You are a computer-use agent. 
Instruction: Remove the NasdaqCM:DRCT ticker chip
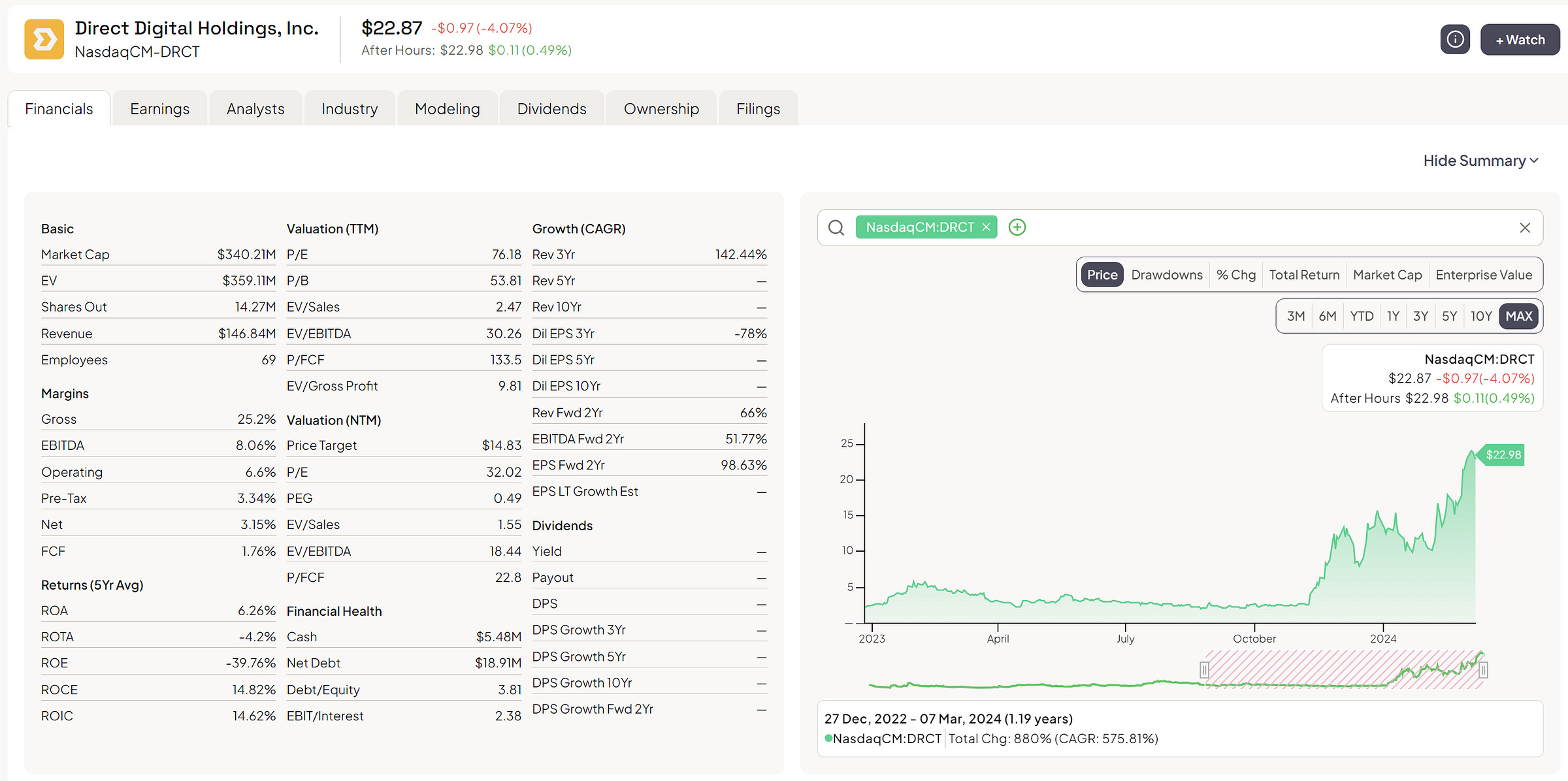pos(986,227)
